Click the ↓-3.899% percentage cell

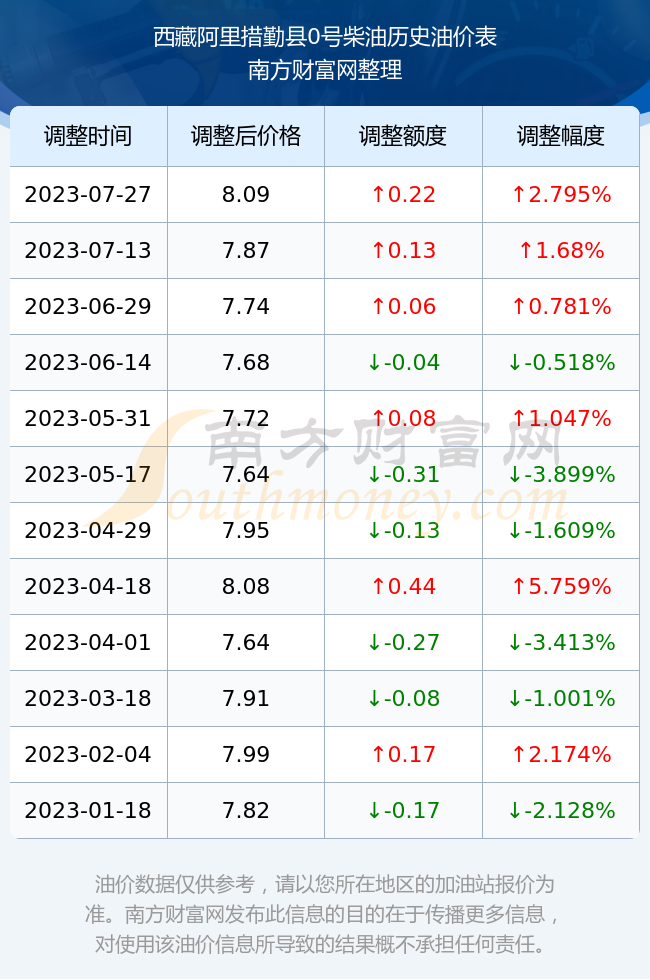click(561, 474)
